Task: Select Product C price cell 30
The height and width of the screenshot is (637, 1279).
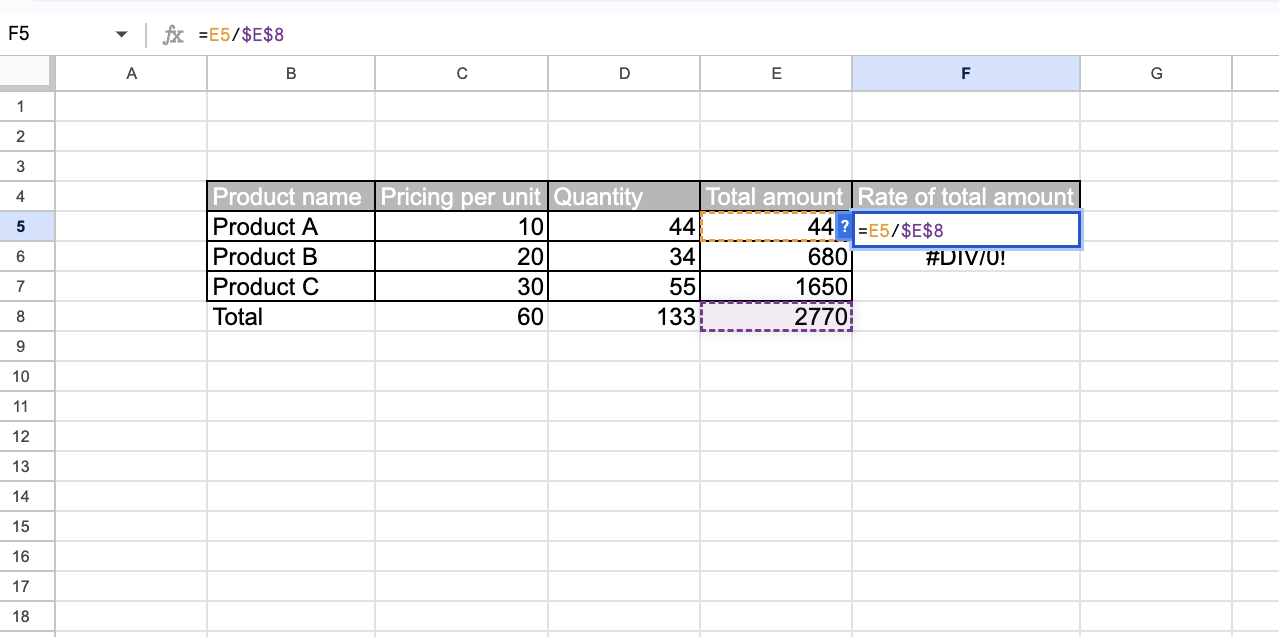Action: click(x=462, y=286)
